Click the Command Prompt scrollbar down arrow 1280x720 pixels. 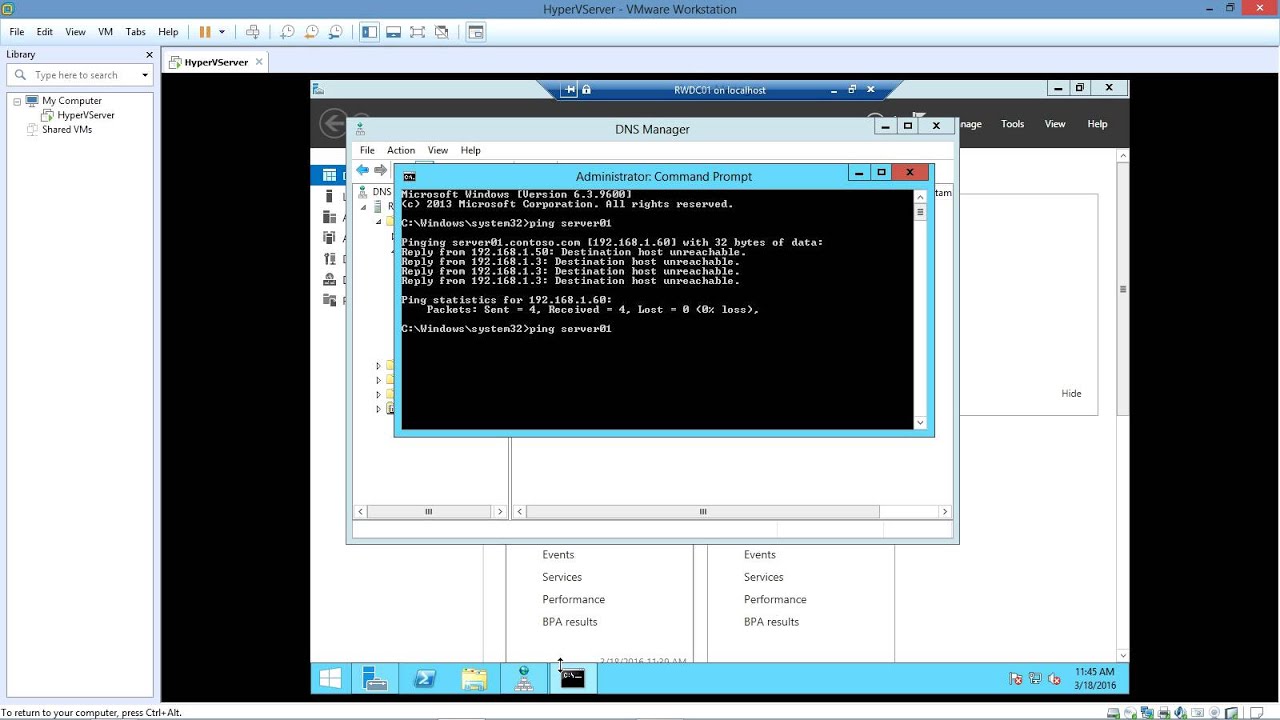pyautogui.click(x=921, y=423)
